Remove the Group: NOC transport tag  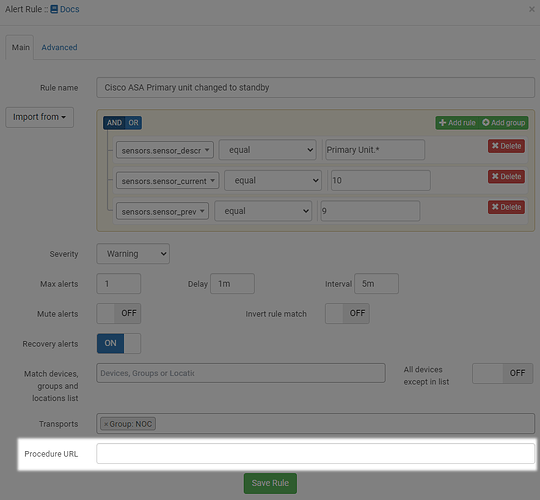pyautogui.click(x=106, y=424)
